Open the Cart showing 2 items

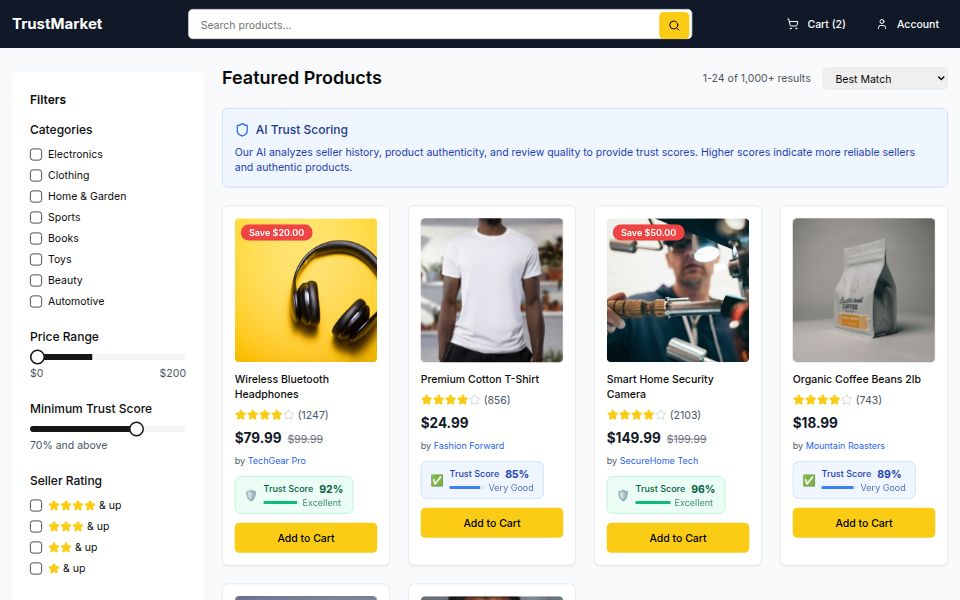[815, 24]
